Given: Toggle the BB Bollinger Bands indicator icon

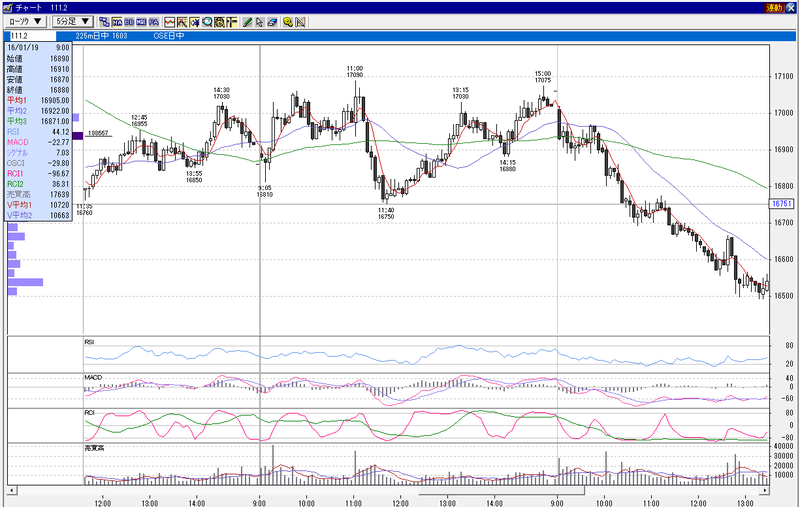Looking at the screenshot, I should coord(129,22).
